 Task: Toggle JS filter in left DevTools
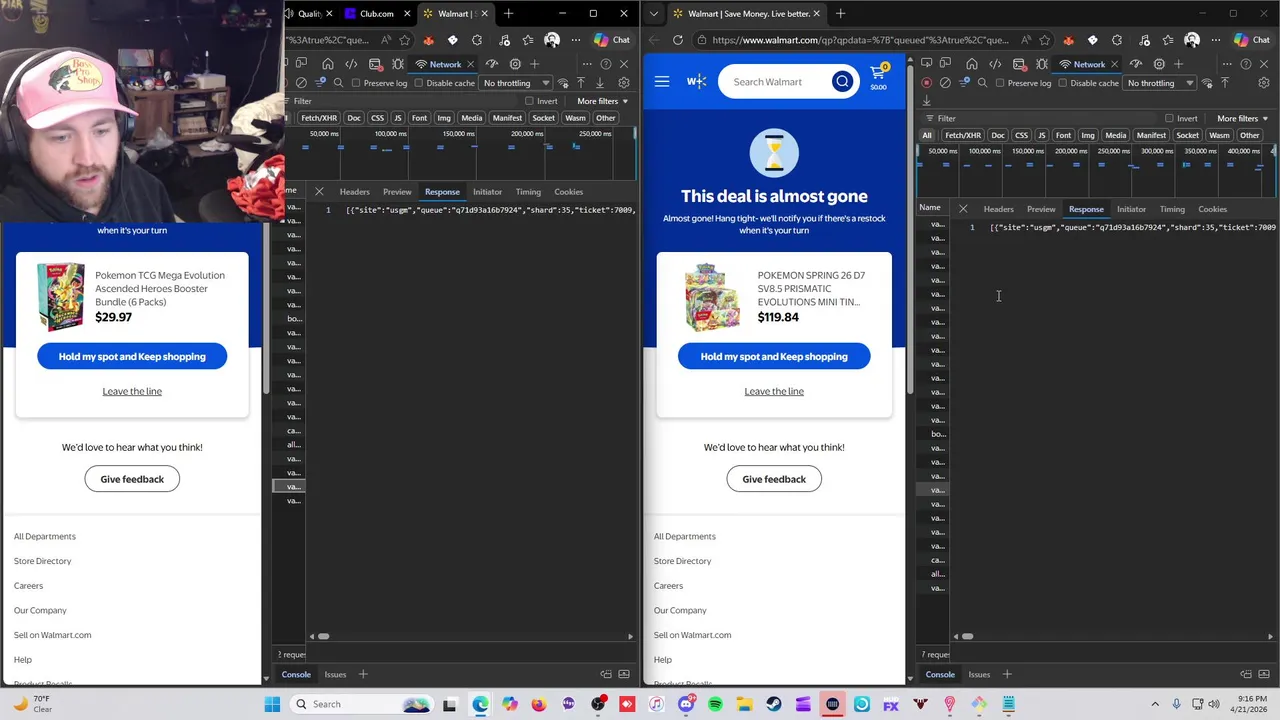click(398, 118)
